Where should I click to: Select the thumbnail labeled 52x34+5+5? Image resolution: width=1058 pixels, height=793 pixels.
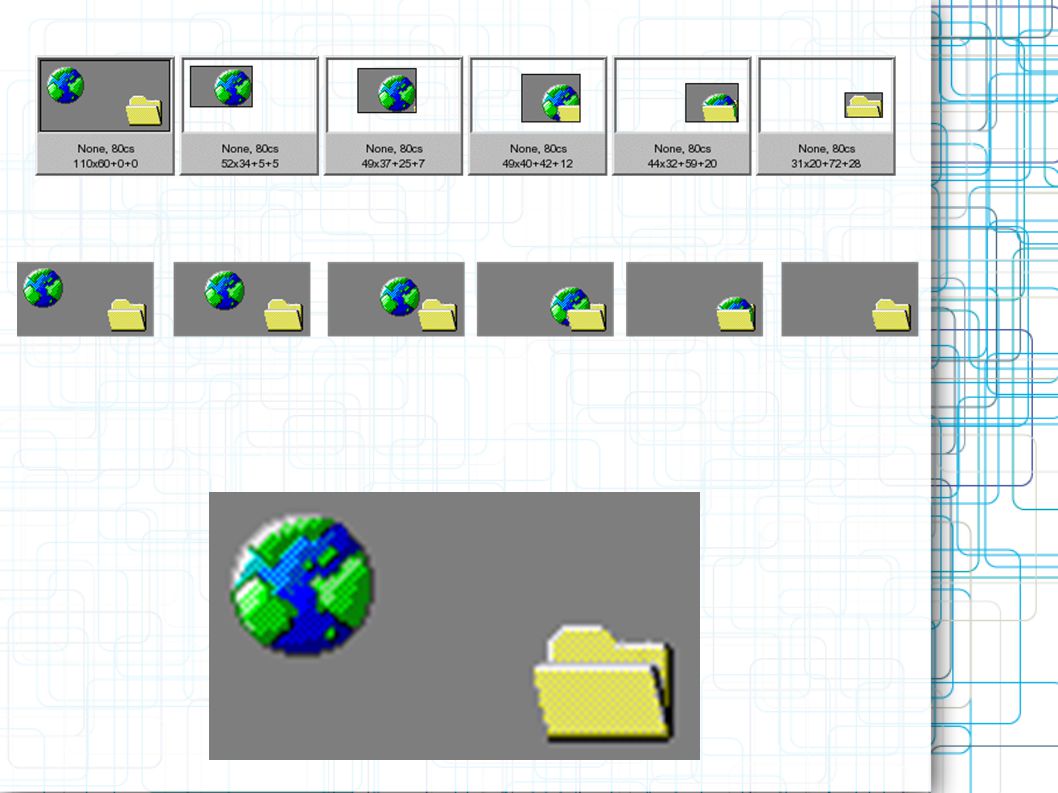[249, 116]
